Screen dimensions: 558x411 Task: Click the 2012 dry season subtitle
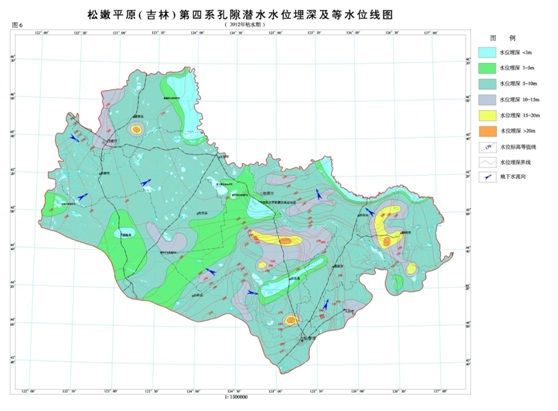click(x=245, y=25)
